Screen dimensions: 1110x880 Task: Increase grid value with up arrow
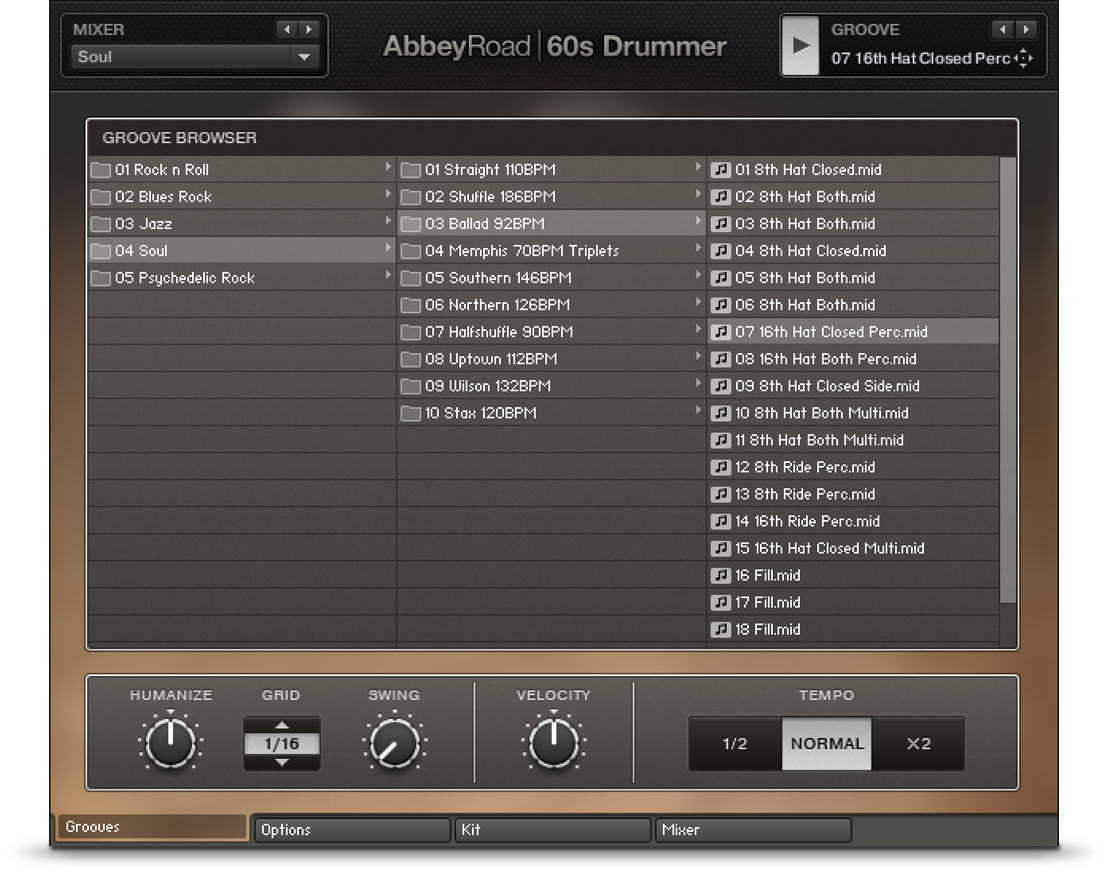[x=282, y=725]
